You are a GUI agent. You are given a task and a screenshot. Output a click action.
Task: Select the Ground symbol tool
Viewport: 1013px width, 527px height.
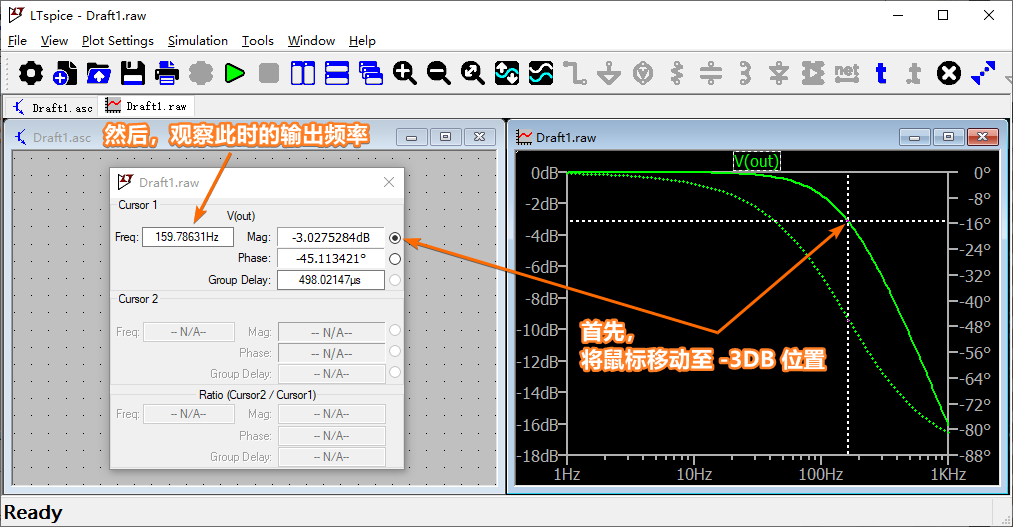pos(609,73)
